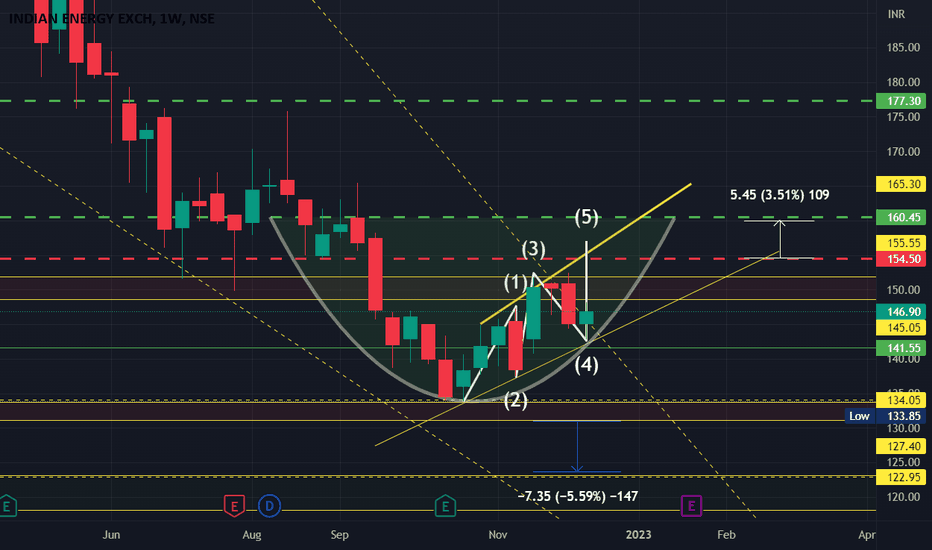The height and width of the screenshot is (550, 932).
Task: Click the 165.30 yellow price label
Action: [900, 184]
